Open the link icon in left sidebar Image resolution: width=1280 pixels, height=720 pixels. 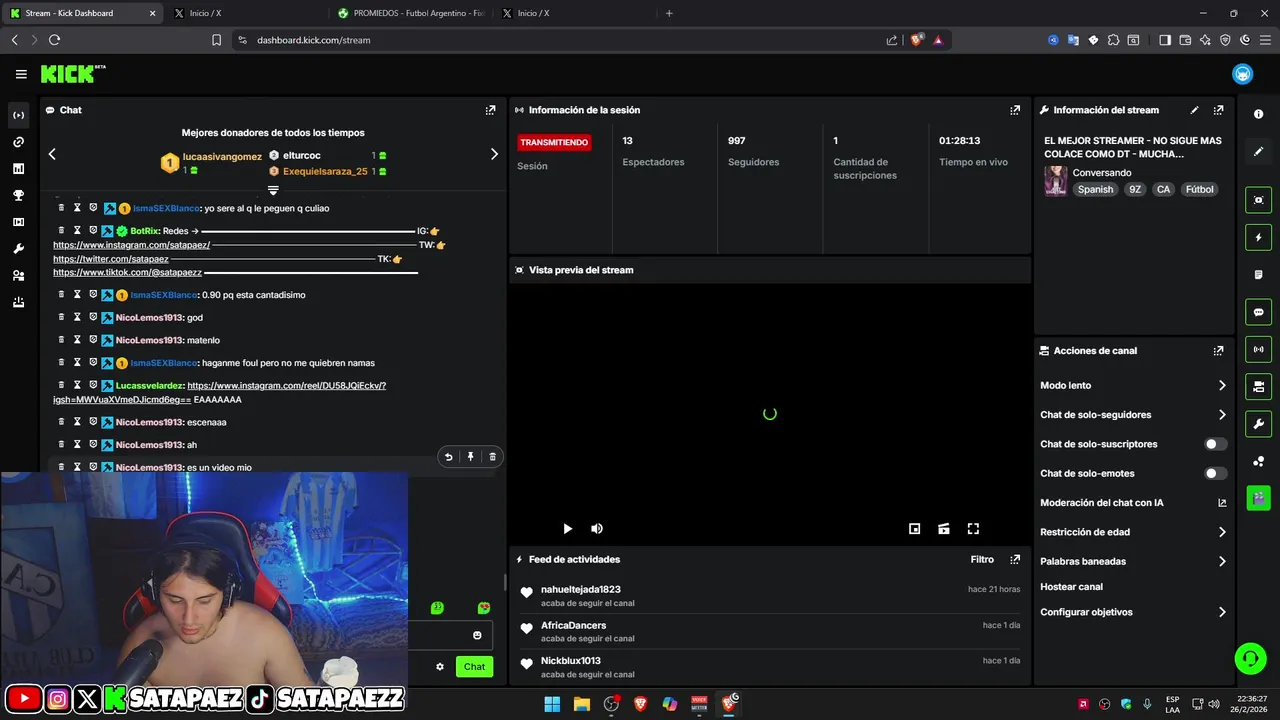click(18, 142)
